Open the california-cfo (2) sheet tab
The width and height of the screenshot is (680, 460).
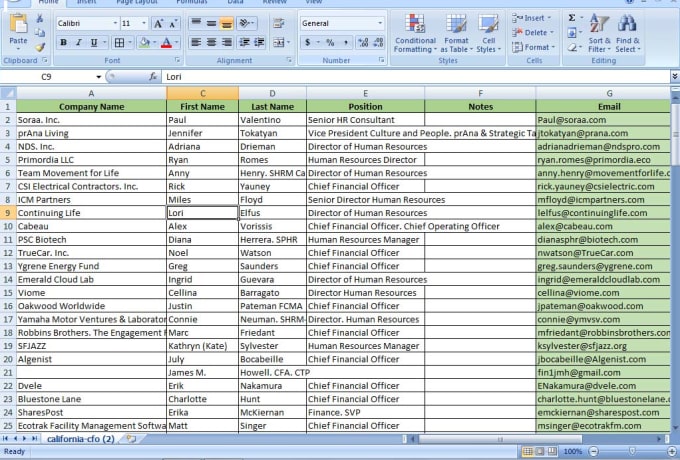pyautogui.click(x=81, y=439)
